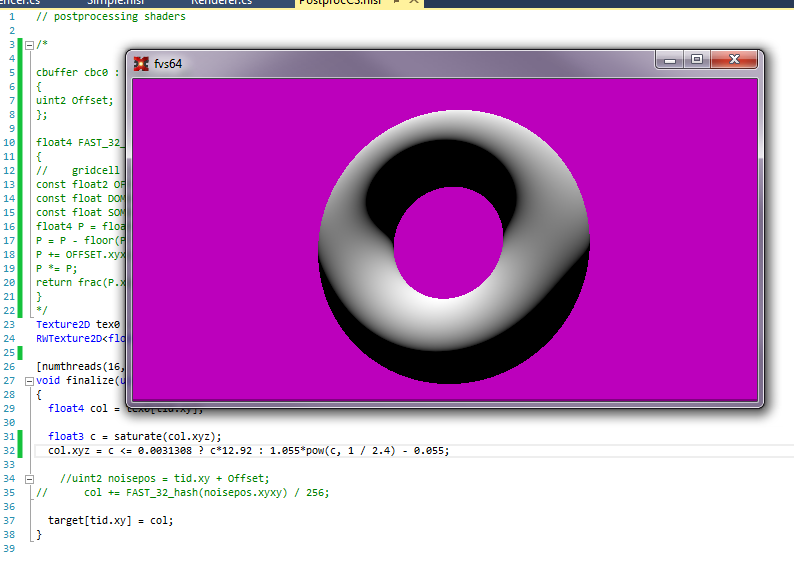Minimize the fvs64 render window
The image size is (794, 570).
click(669, 60)
